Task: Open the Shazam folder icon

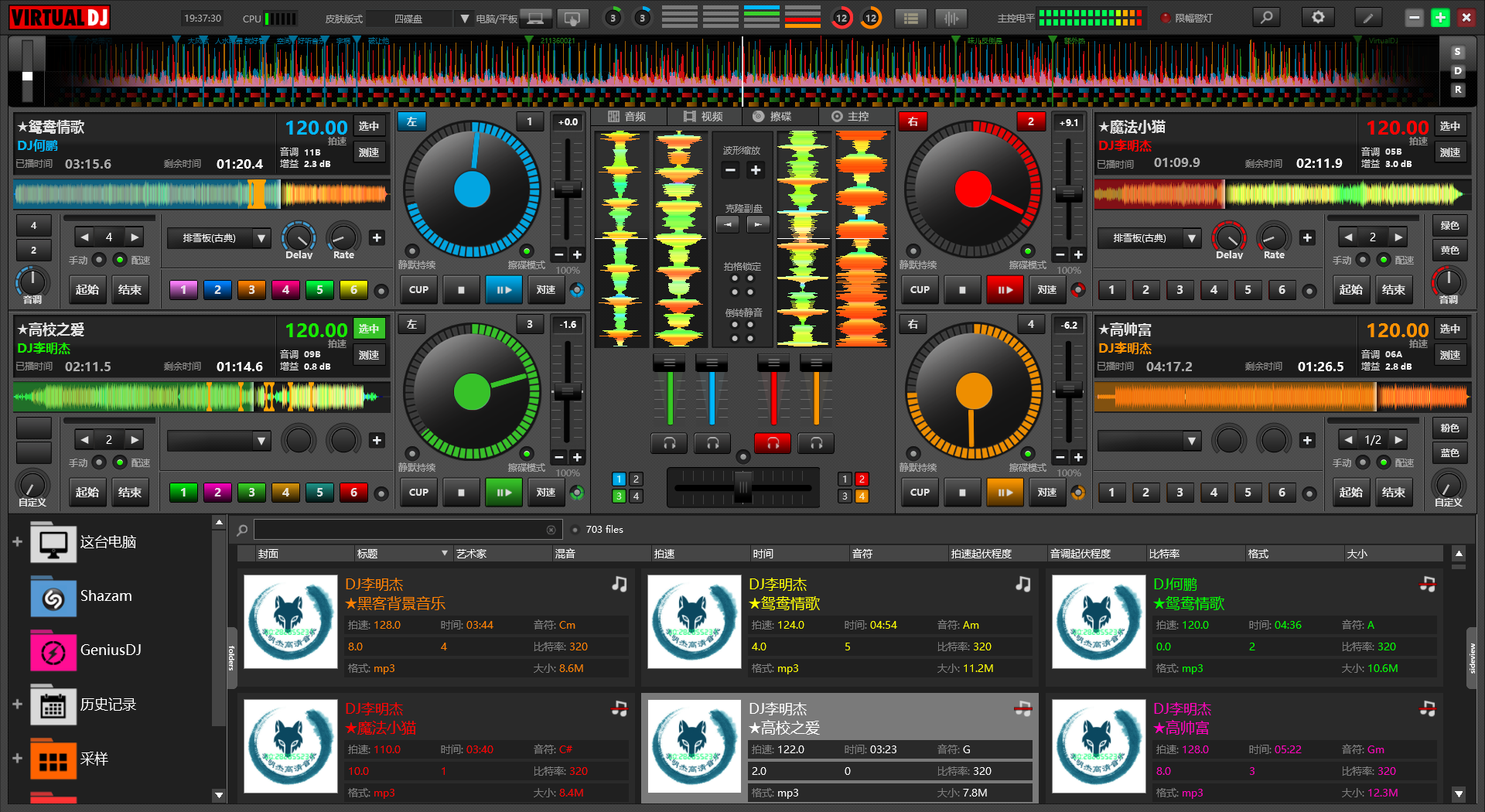Action: (53, 597)
